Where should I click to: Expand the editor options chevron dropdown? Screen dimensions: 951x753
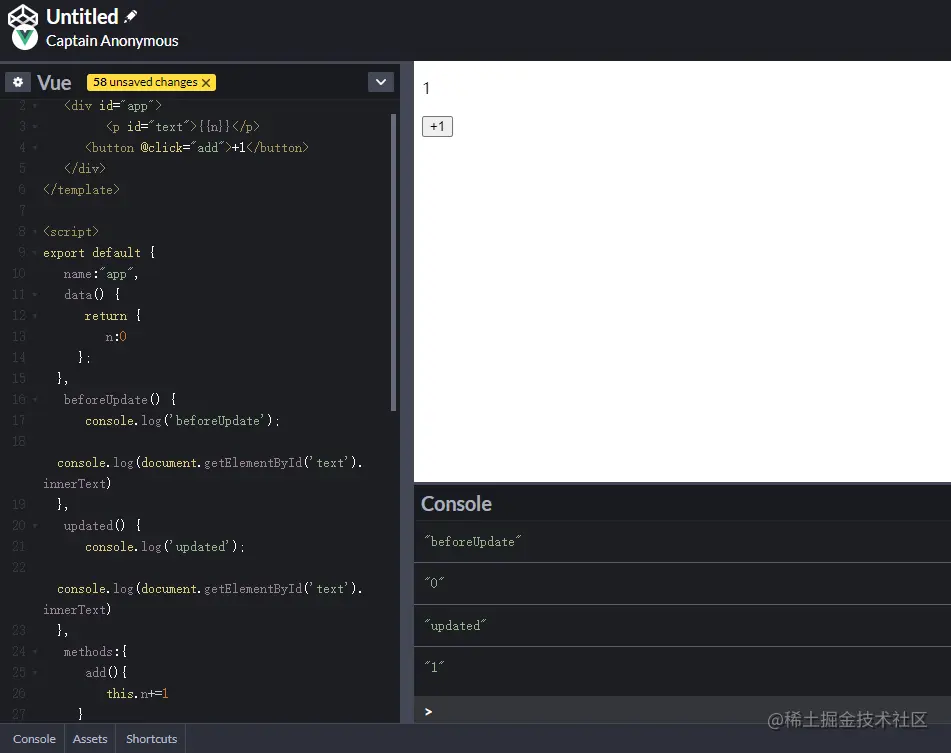381,82
